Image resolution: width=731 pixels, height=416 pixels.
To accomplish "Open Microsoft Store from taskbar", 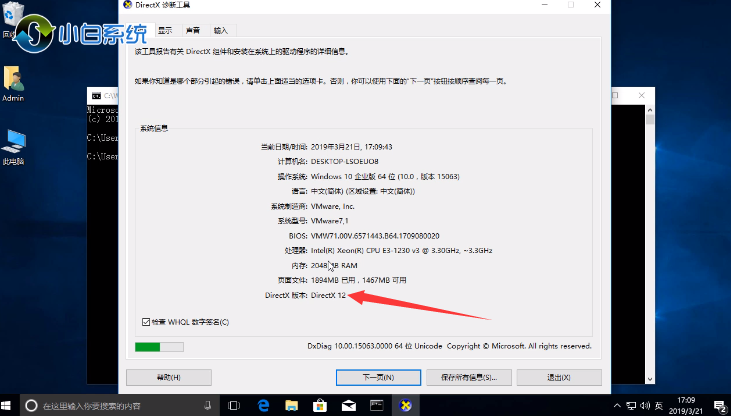I will tap(320, 405).
